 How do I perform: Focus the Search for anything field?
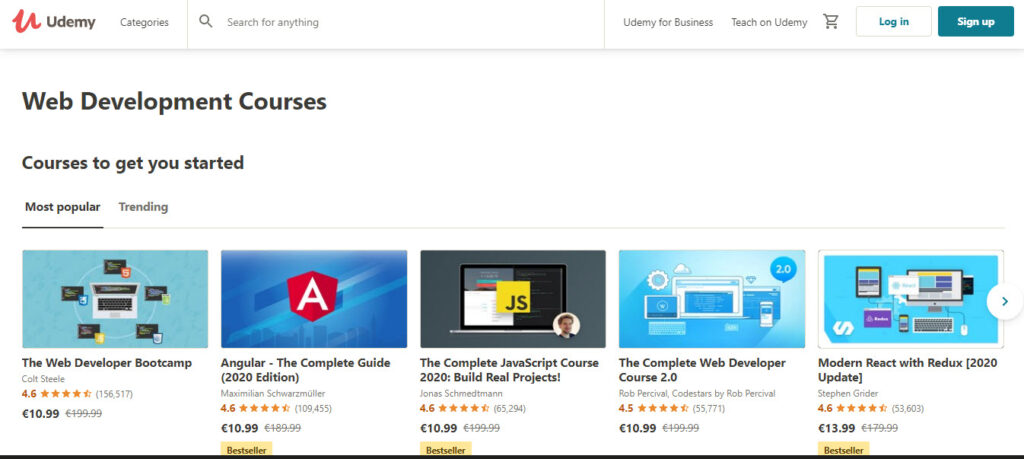point(396,22)
